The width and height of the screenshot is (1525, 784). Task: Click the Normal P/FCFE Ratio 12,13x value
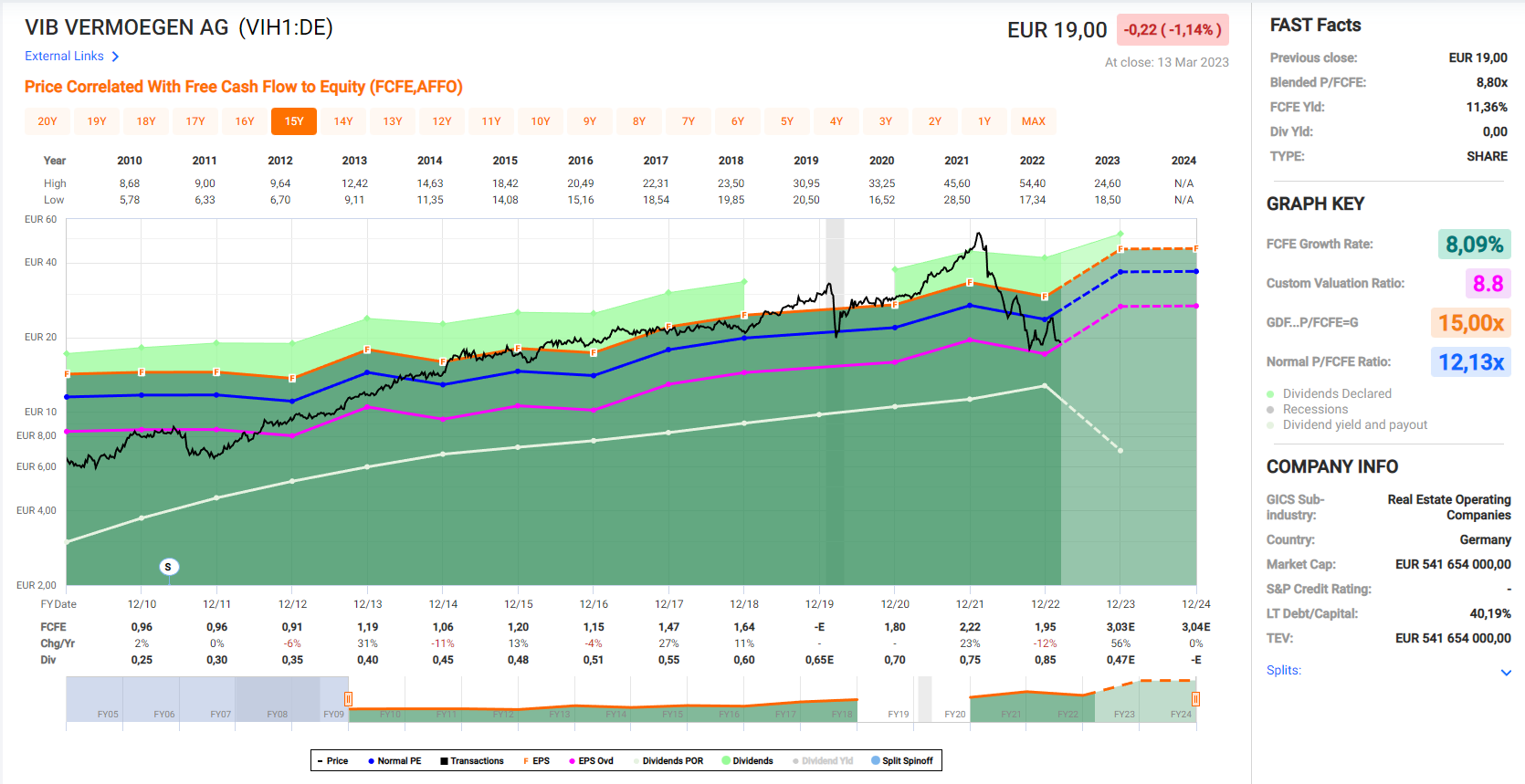click(x=1470, y=362)
